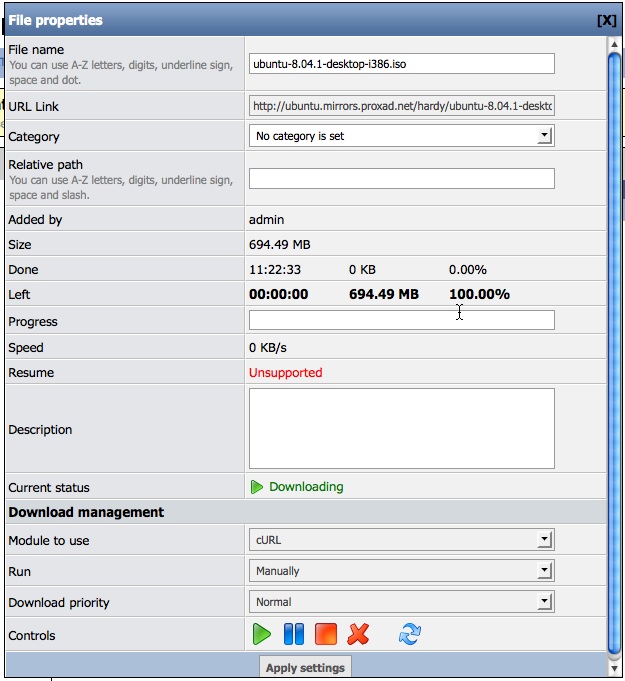Close File properties dialog via [X]

pyautogui.click(x=606, y=20)
